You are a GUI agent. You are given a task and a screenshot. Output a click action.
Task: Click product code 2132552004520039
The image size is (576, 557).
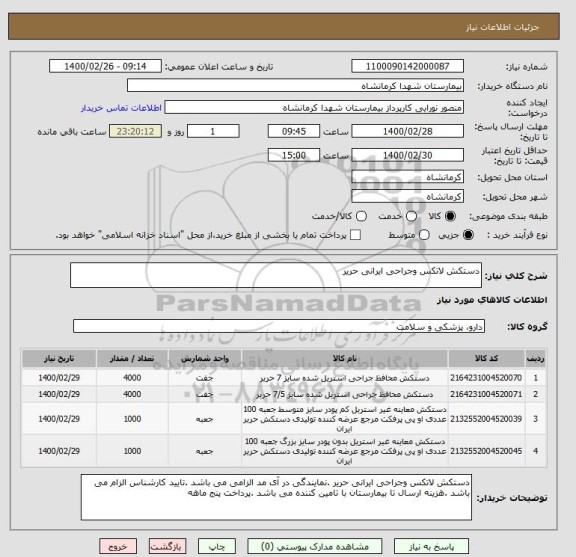pyautogui.click(x=486, y=419)
